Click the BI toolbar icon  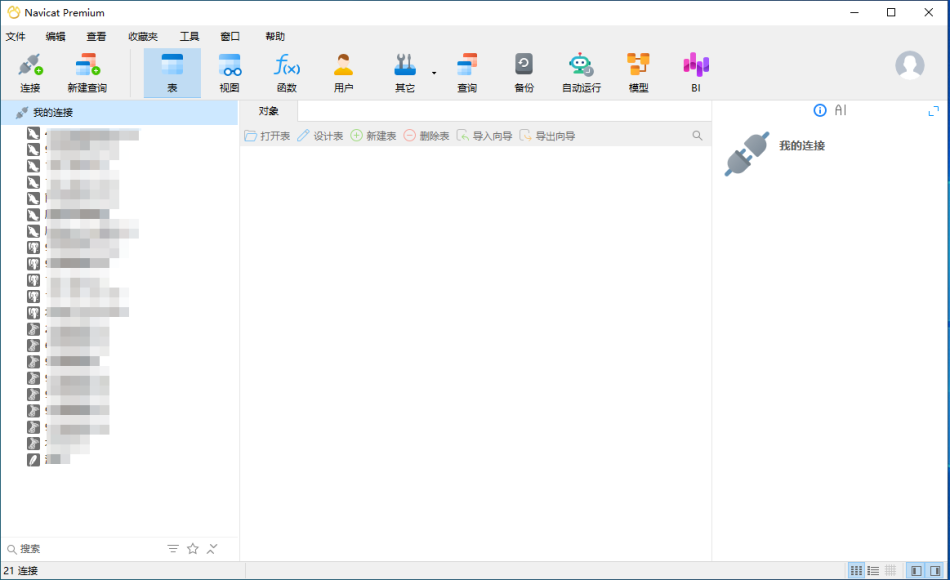[694, 66]
